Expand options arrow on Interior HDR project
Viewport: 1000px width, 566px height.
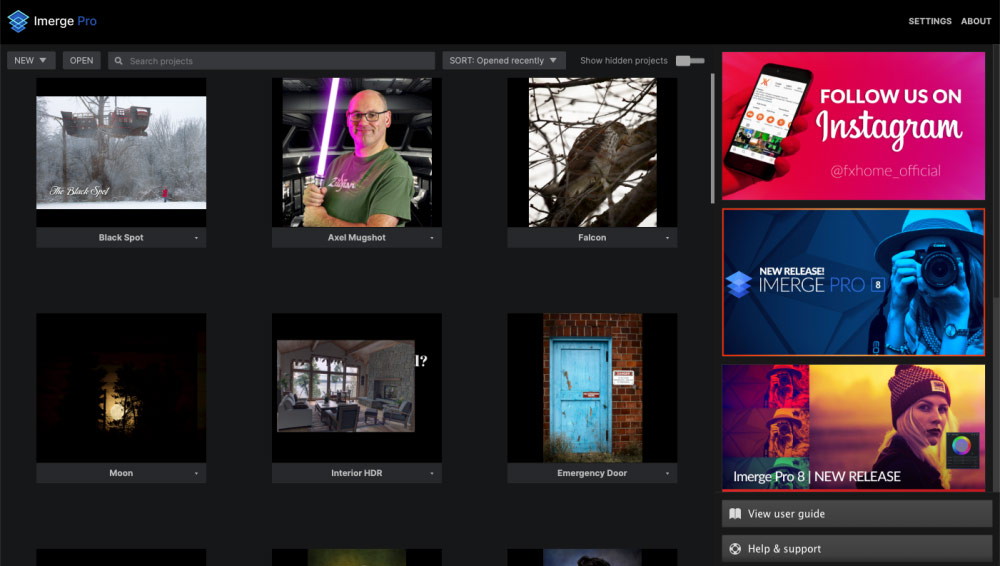(432, 473)
